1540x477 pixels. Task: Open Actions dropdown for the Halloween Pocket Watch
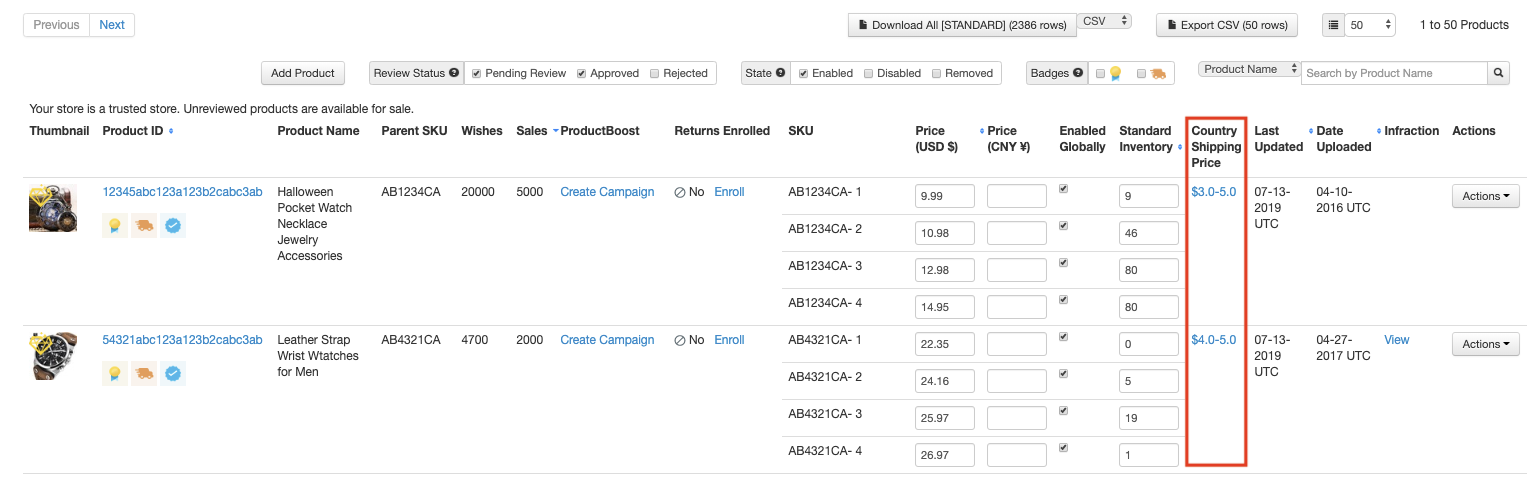pos(1485,196)
